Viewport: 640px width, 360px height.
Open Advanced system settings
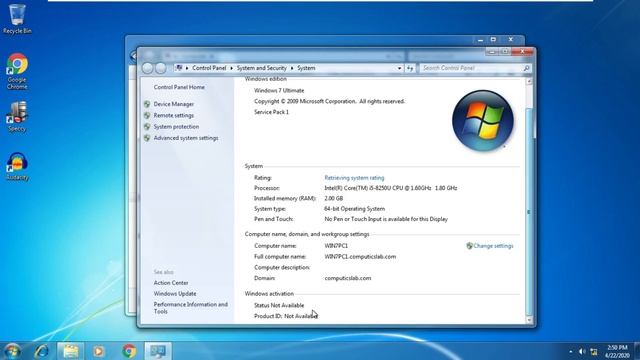click(x=186, y=138)
